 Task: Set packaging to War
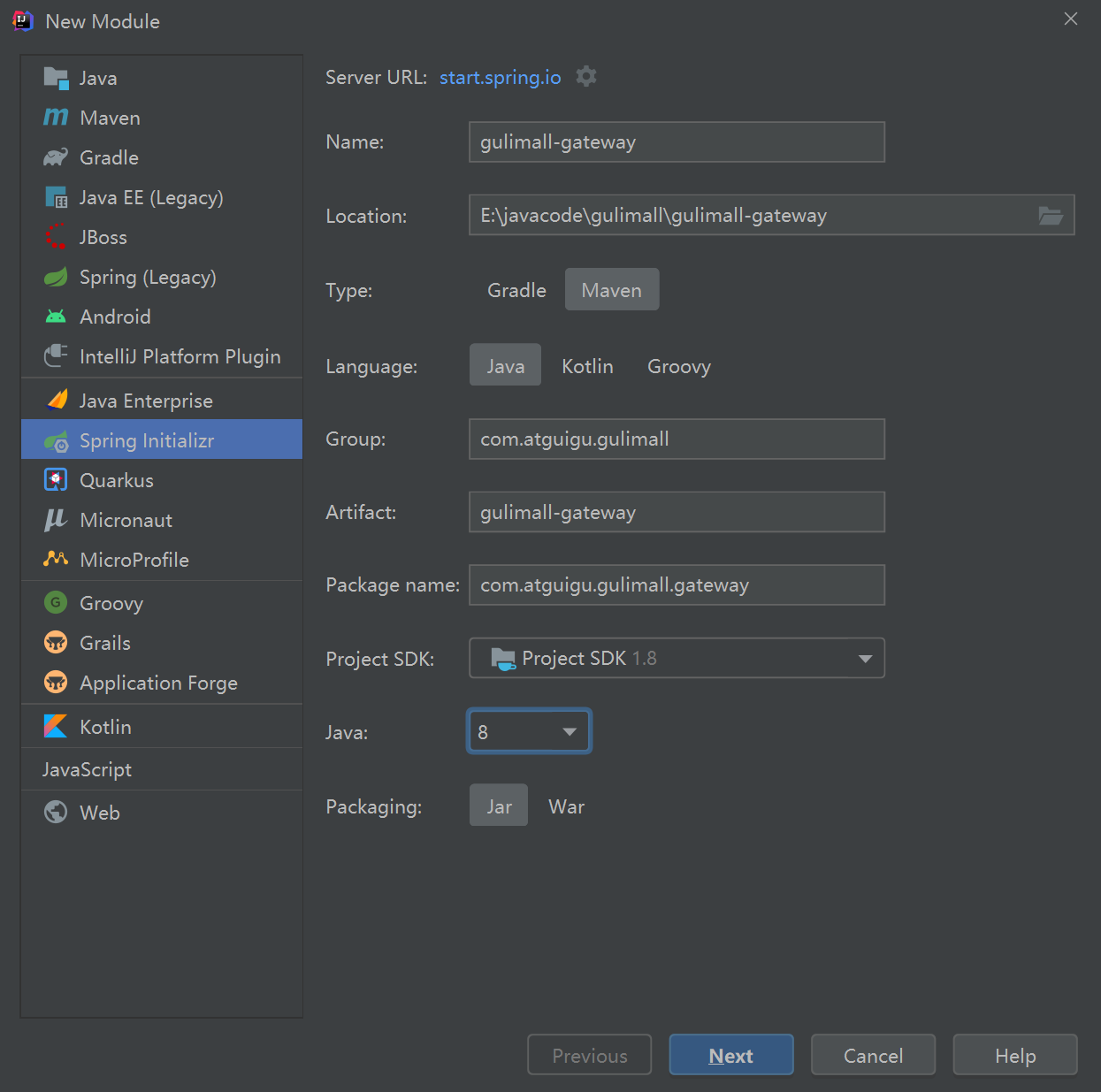tap(566, 806)
